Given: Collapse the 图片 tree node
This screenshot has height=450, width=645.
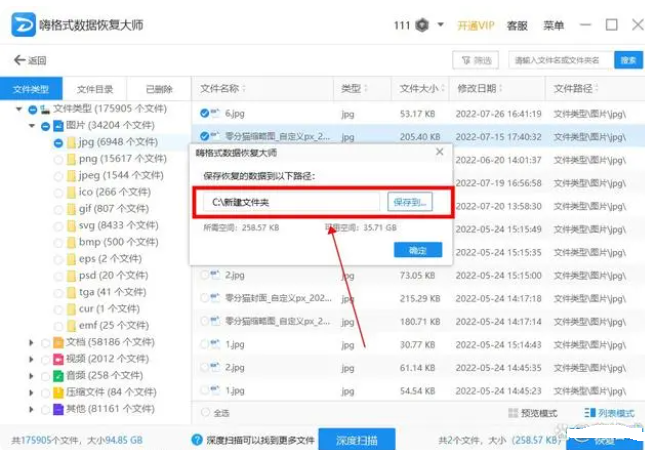Looking at the screenshot, I should pos(32,125).
